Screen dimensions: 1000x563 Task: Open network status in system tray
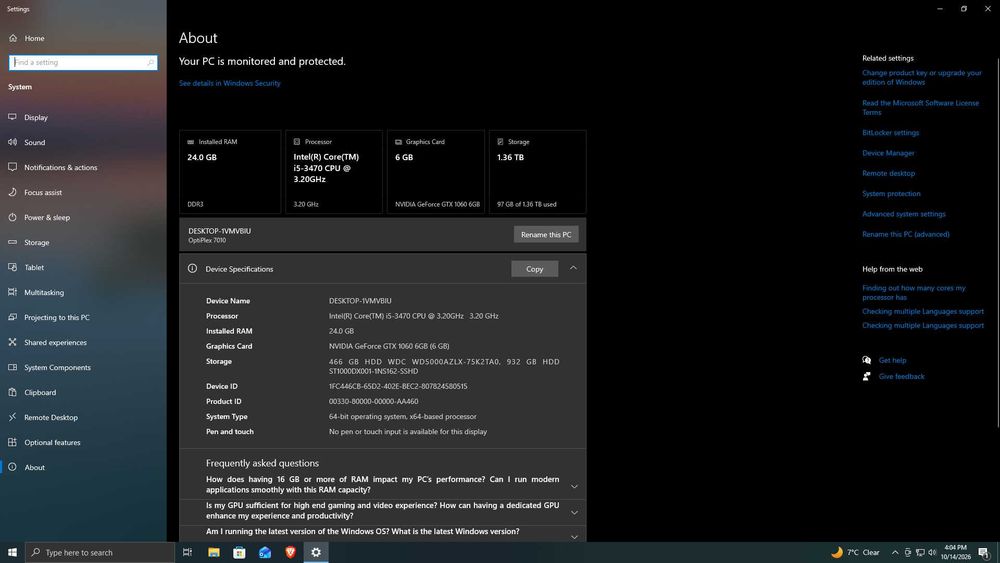[920, 552]
